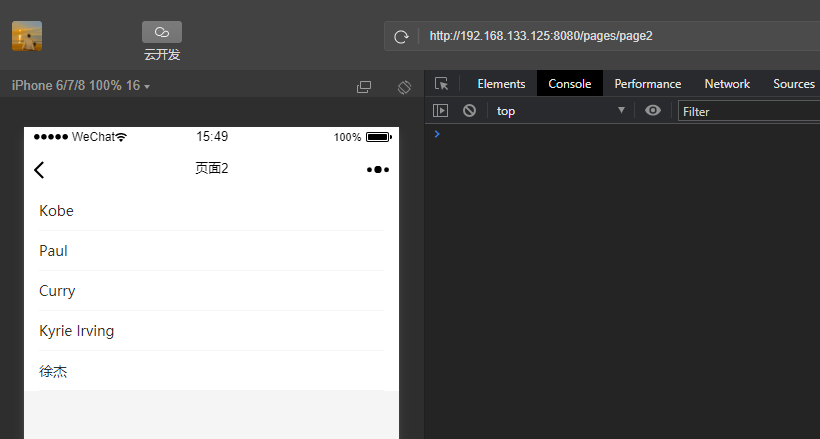Open the iPhone 6/7/8 device dropdown

[x=81, y=86]
